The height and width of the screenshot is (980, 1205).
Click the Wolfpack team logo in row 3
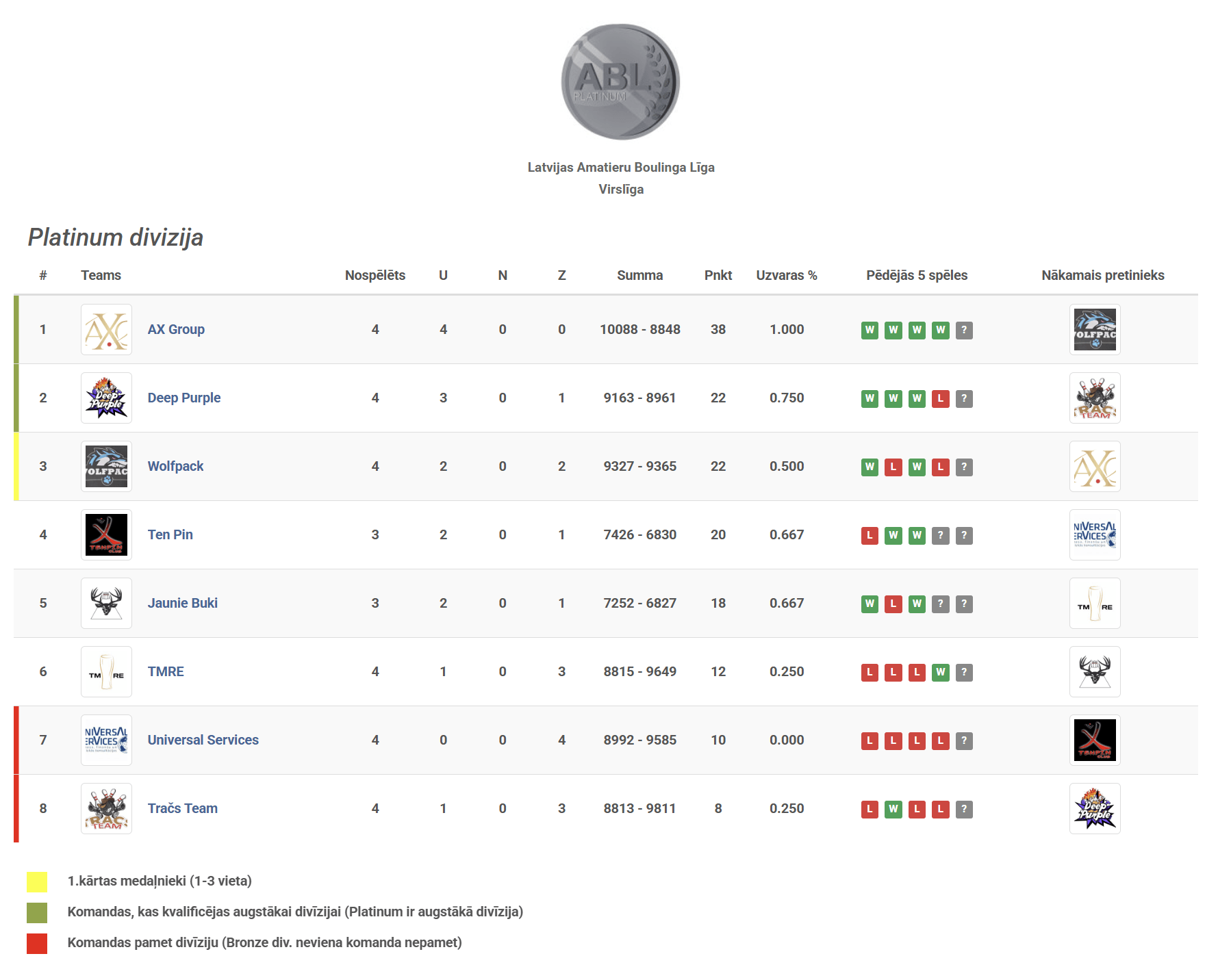(x=106, y=466)
